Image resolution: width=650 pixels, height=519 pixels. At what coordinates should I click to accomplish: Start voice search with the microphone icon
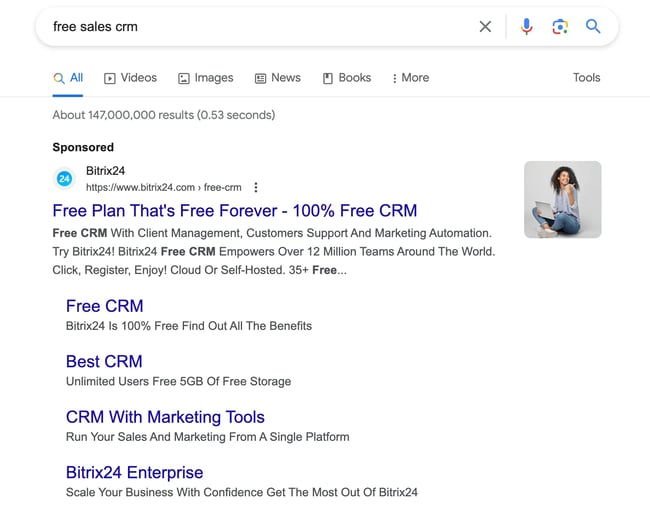pyautogui.click(x=526, y=27)
